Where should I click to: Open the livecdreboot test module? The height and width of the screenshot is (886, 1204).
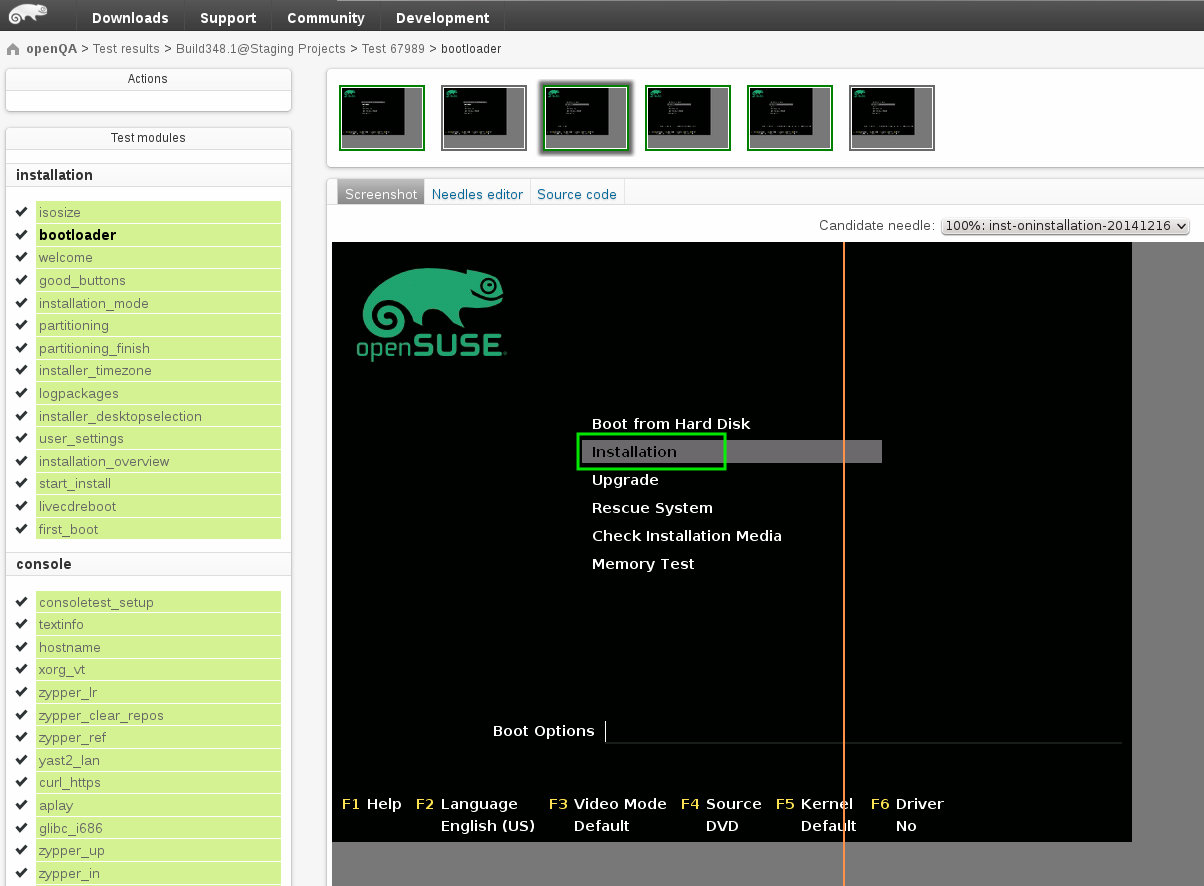click(158, 506)
